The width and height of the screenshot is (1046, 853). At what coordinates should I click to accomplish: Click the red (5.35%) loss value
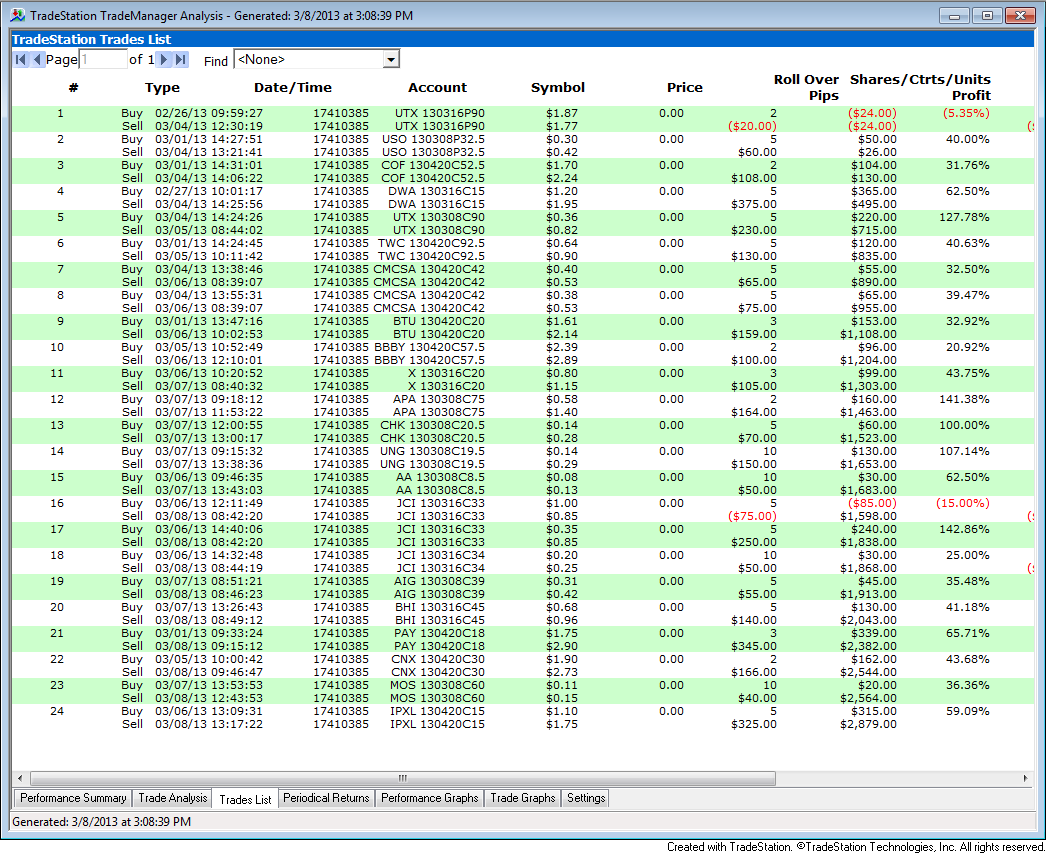(966, 113)
